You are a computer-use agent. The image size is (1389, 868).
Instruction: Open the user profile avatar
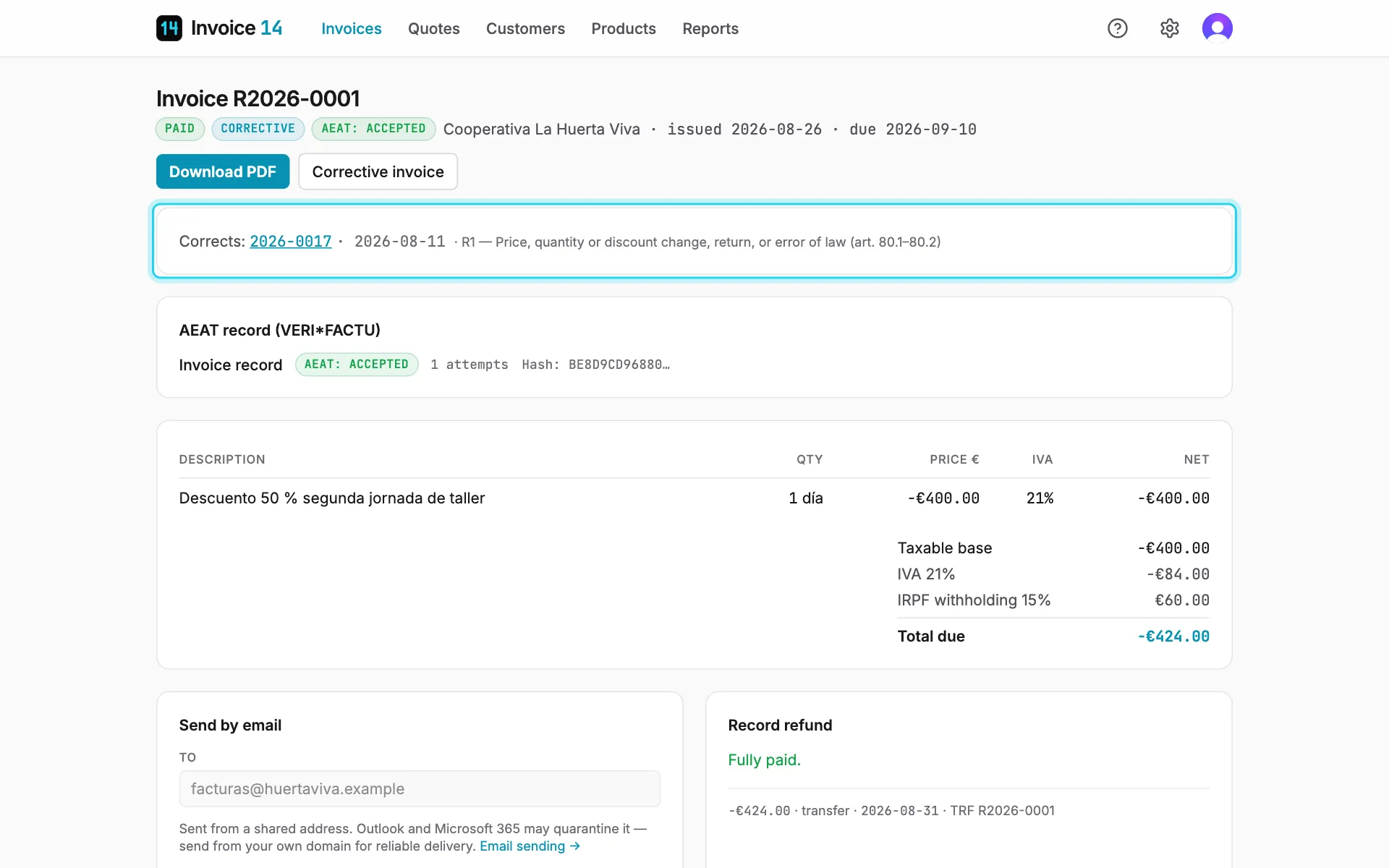(1218, 28)
